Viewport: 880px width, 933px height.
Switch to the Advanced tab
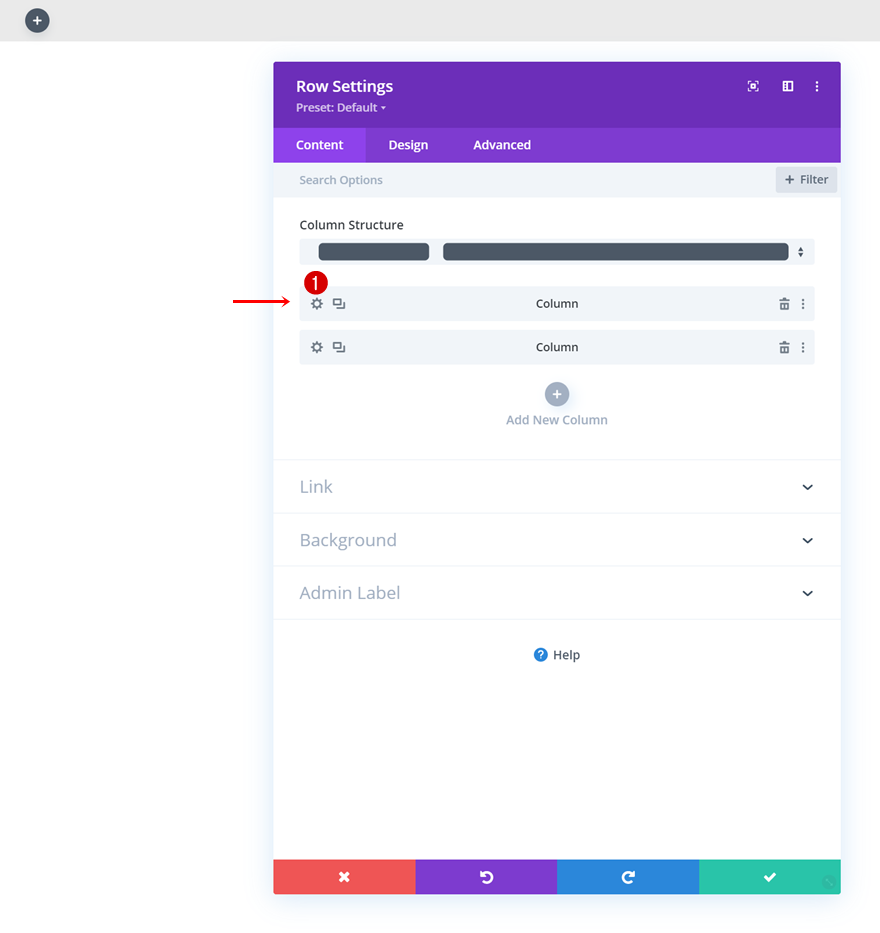click(502, 145)
